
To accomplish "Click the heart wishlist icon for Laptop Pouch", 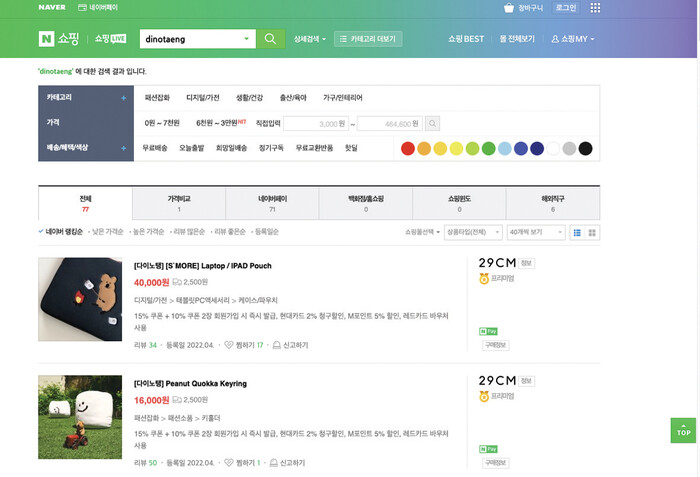I will 229,345.
